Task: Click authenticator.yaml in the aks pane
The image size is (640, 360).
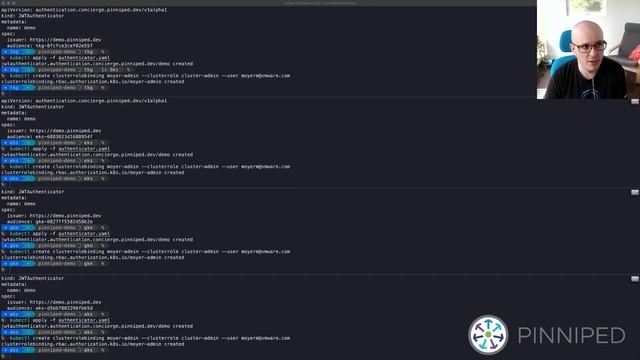Action: [x=84, y=320]
